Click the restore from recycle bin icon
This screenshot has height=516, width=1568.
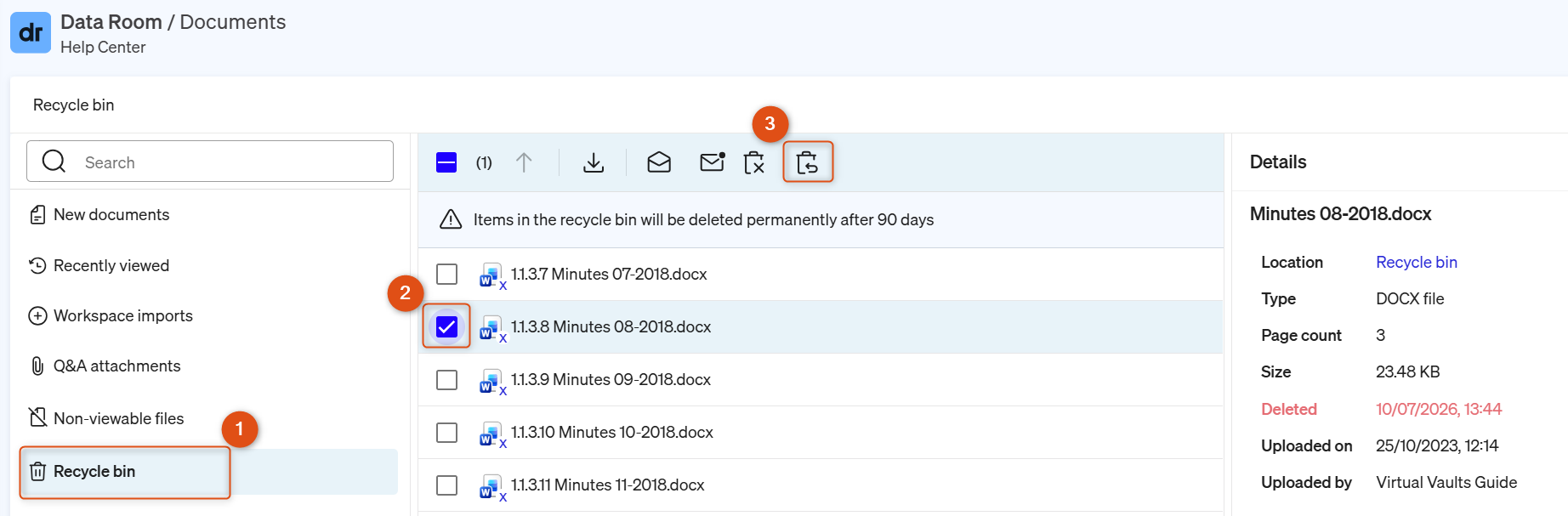(x=808, y=162)
